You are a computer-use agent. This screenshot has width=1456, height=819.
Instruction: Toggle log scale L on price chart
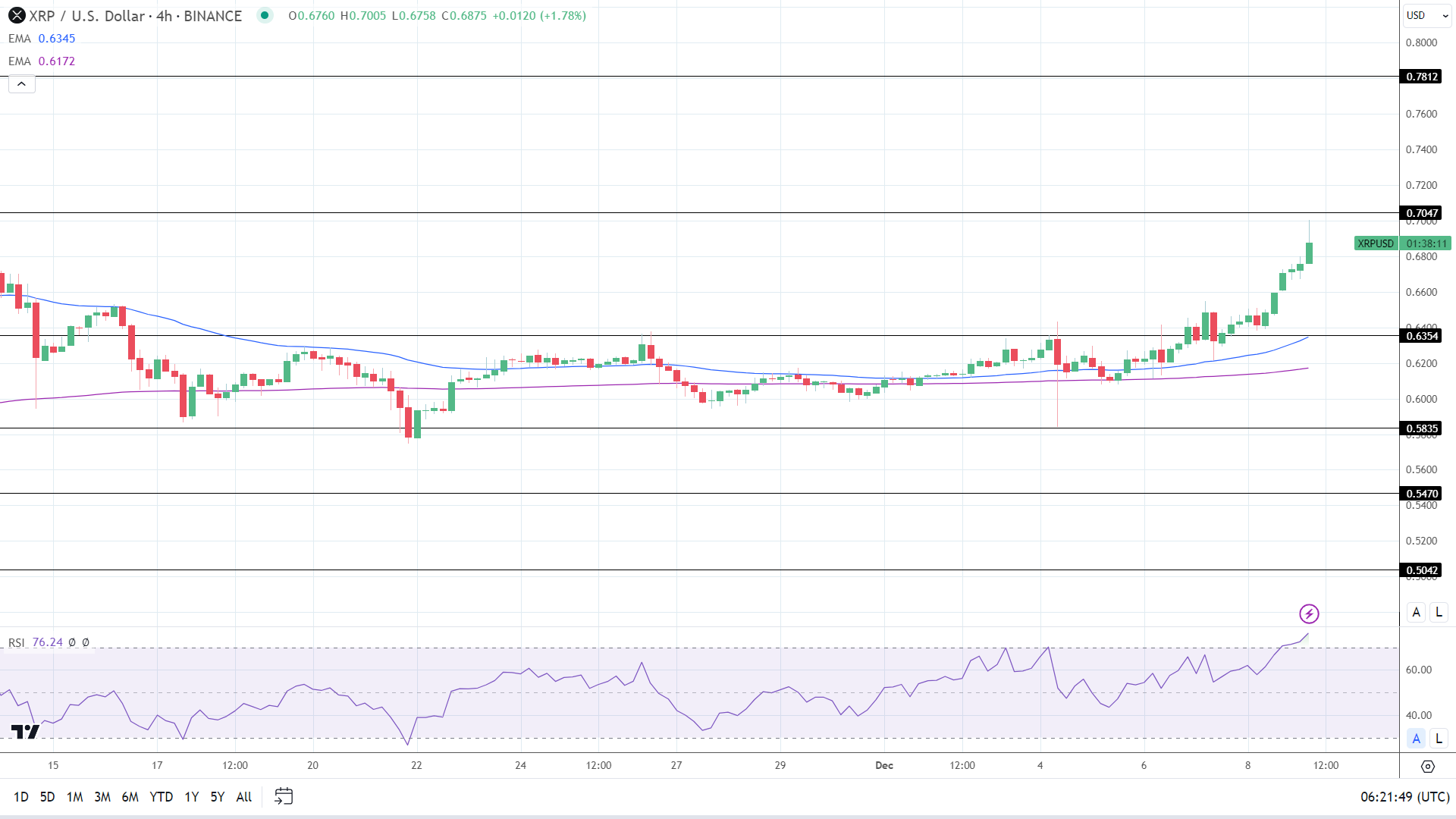1439,612
